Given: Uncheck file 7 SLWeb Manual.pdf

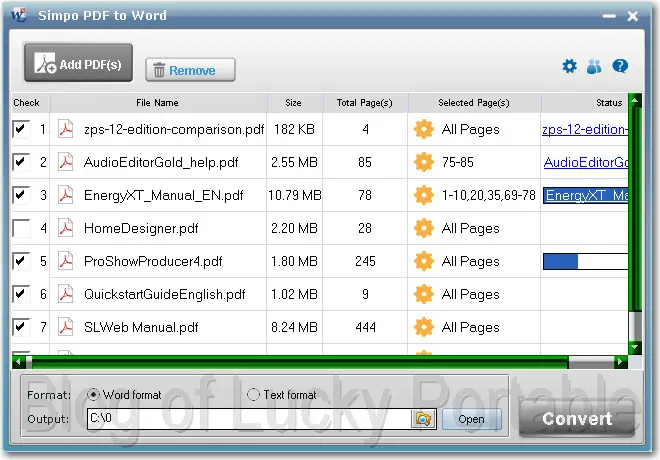Looking at the screenshot, I should click(x=21, y=327).
